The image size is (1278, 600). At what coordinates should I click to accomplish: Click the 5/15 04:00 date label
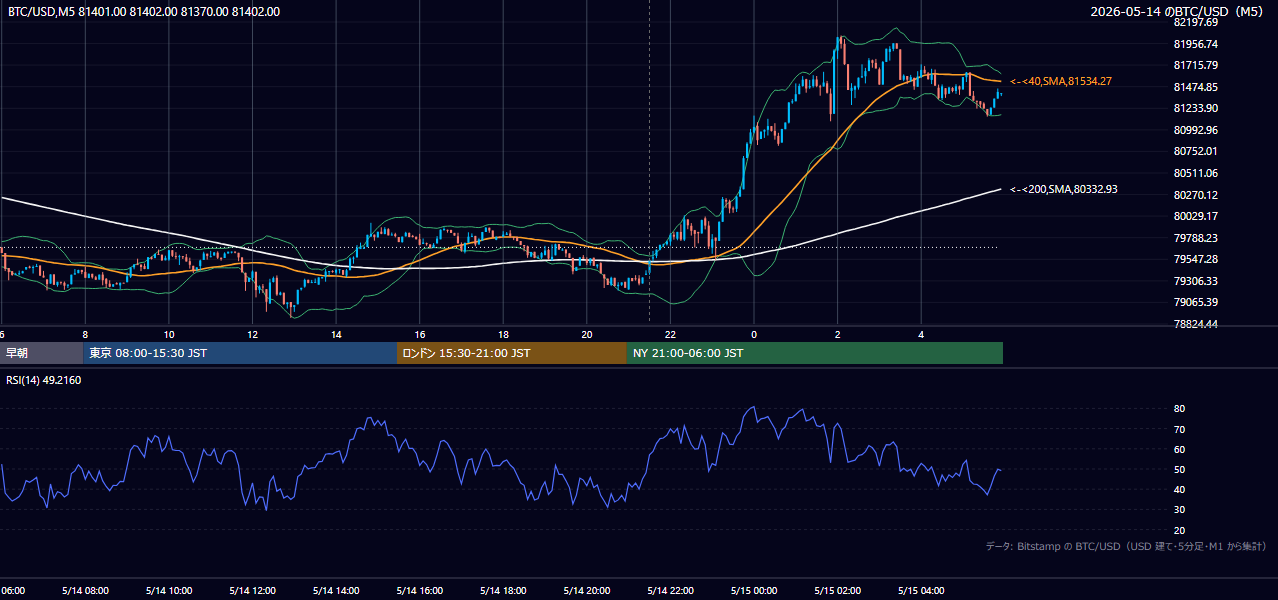coord(920,590)
